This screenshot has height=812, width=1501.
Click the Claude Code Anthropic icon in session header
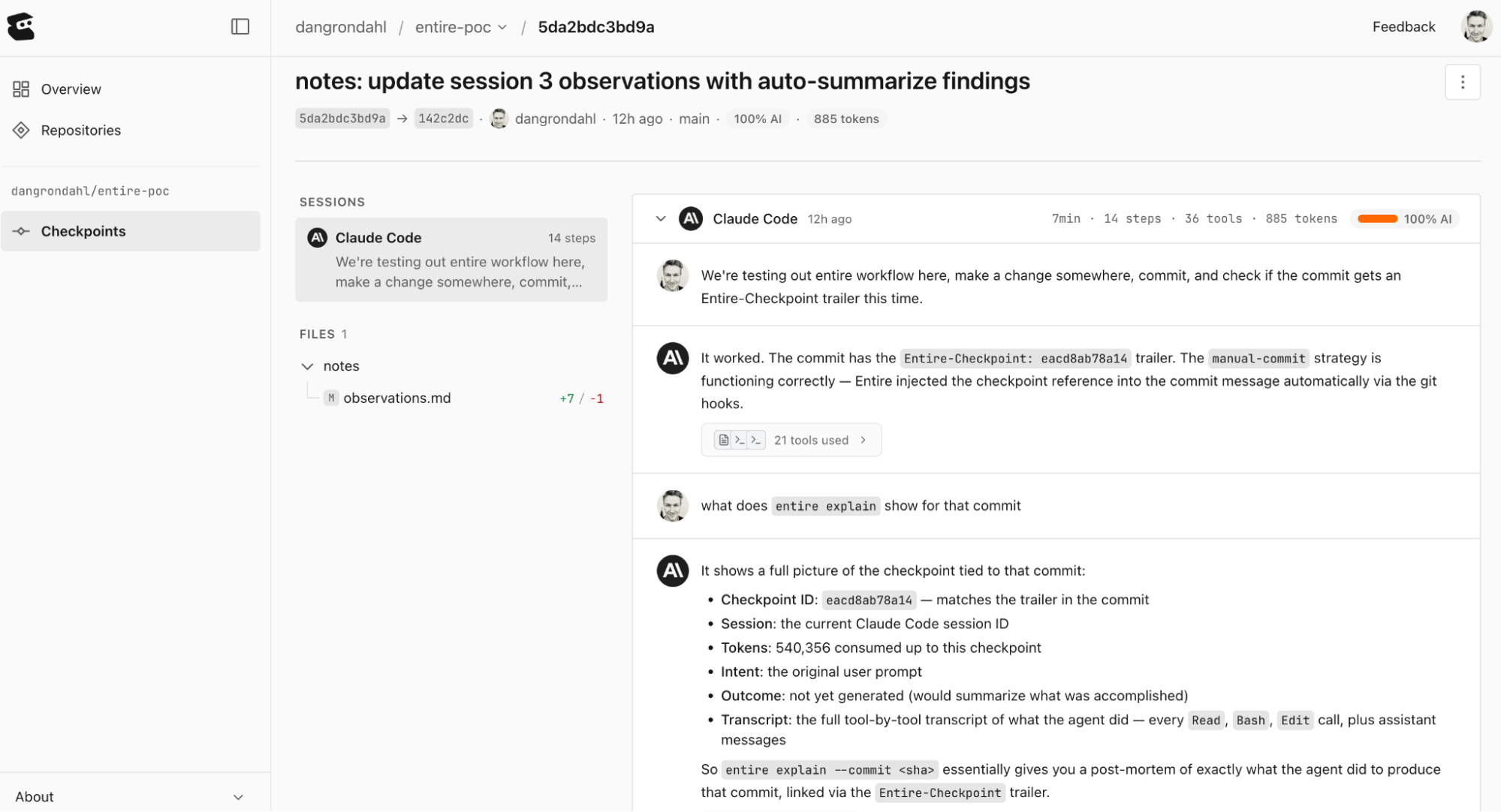pos(691,219)
